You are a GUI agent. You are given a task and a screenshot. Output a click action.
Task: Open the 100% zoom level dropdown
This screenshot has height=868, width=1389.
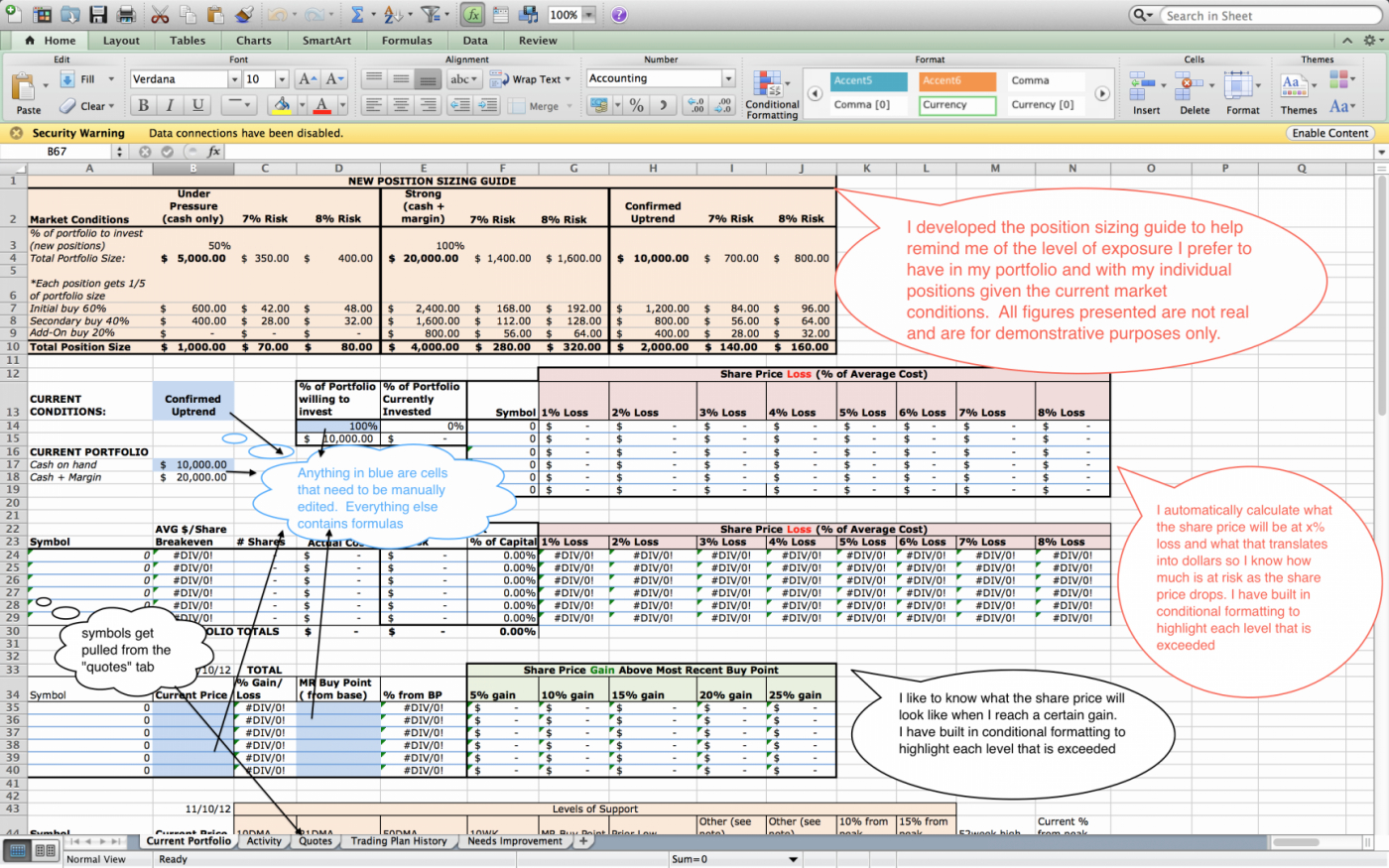pyautogui.click(x=588, y=15)
